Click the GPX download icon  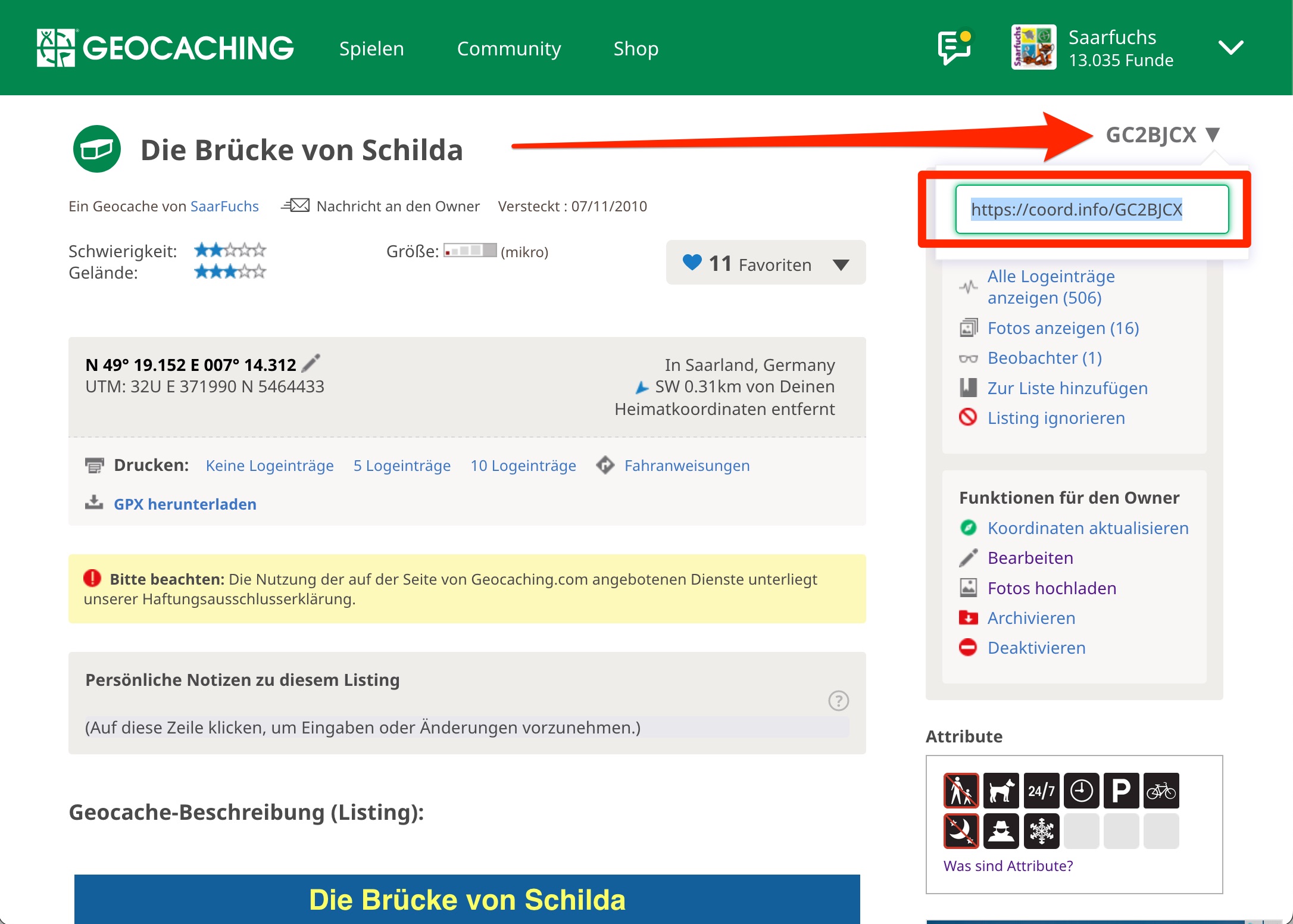(x=94, y=502)
